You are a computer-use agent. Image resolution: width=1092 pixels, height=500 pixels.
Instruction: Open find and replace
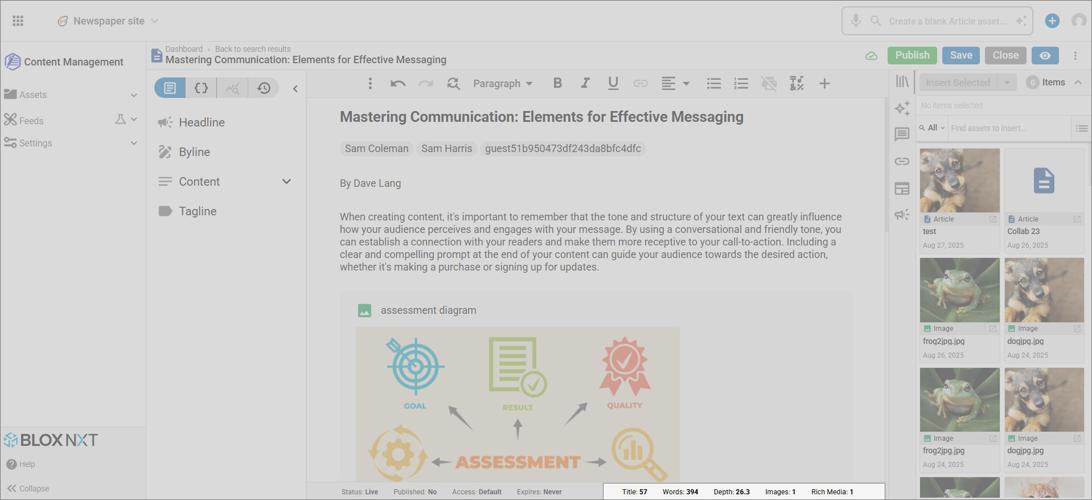(453, 84)
